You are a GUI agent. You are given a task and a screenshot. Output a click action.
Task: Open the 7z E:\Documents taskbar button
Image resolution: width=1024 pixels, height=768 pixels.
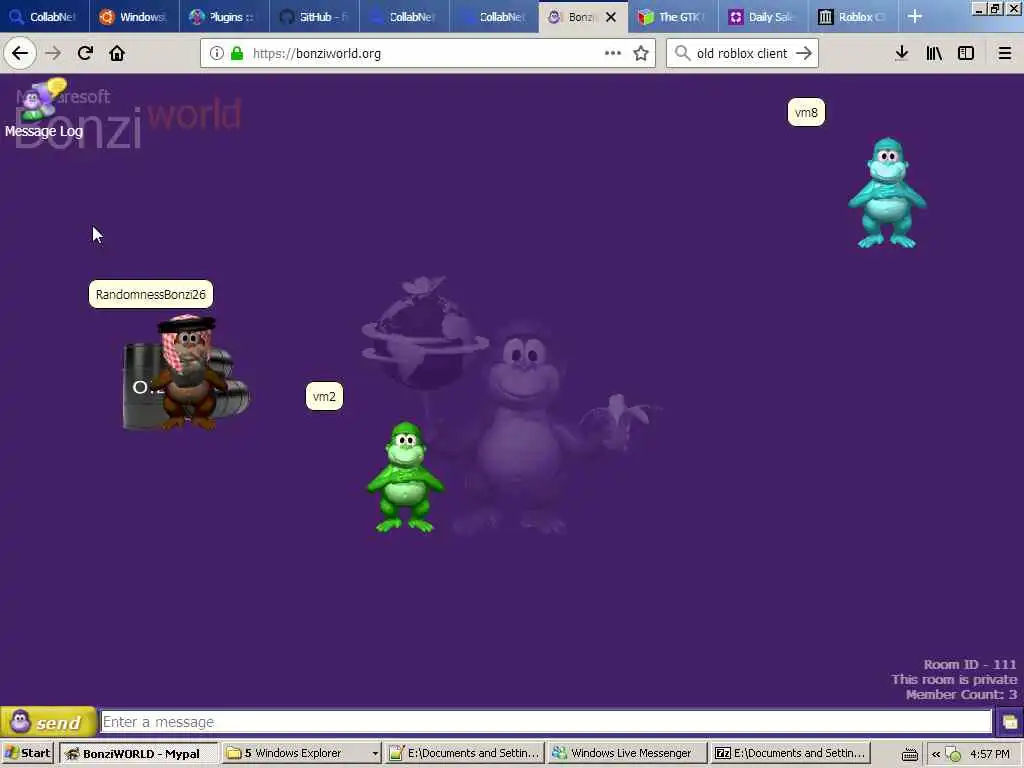(790, 753)
